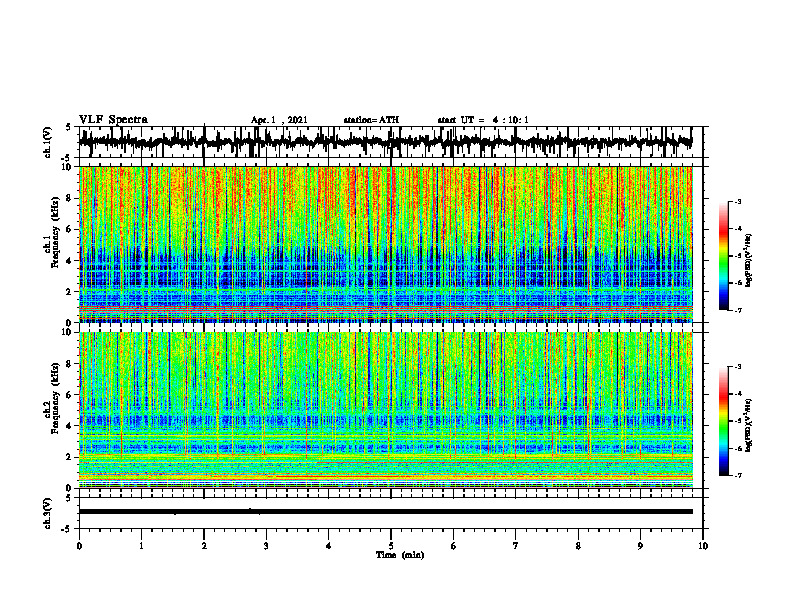Click the "10" tick on the time axis
Image resolution: width=792 pixels, height=612 pixels.
[703, 546]
